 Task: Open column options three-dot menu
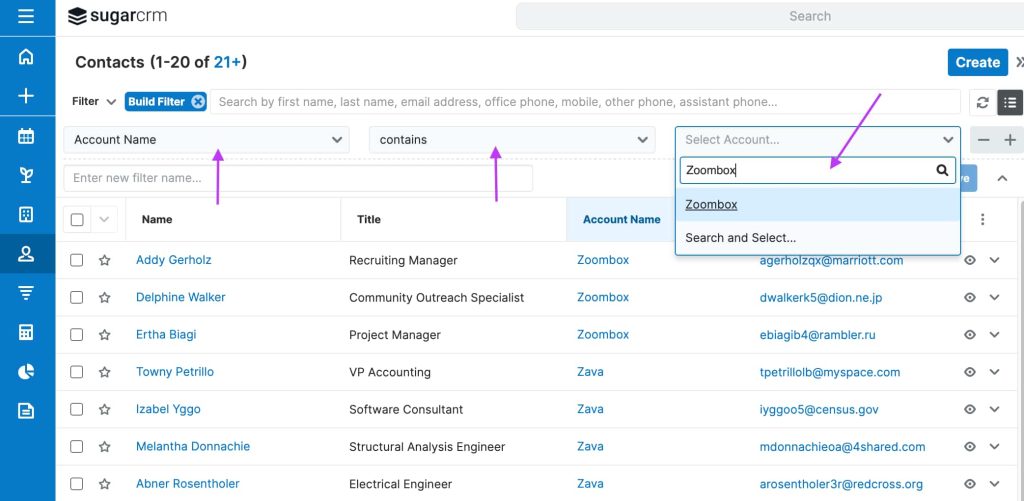(x=982, y=219)
